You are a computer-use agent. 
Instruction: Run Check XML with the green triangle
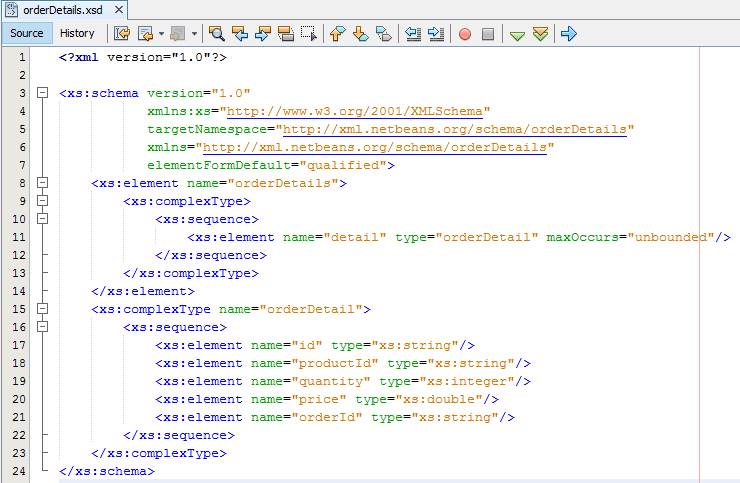(517, 35)
